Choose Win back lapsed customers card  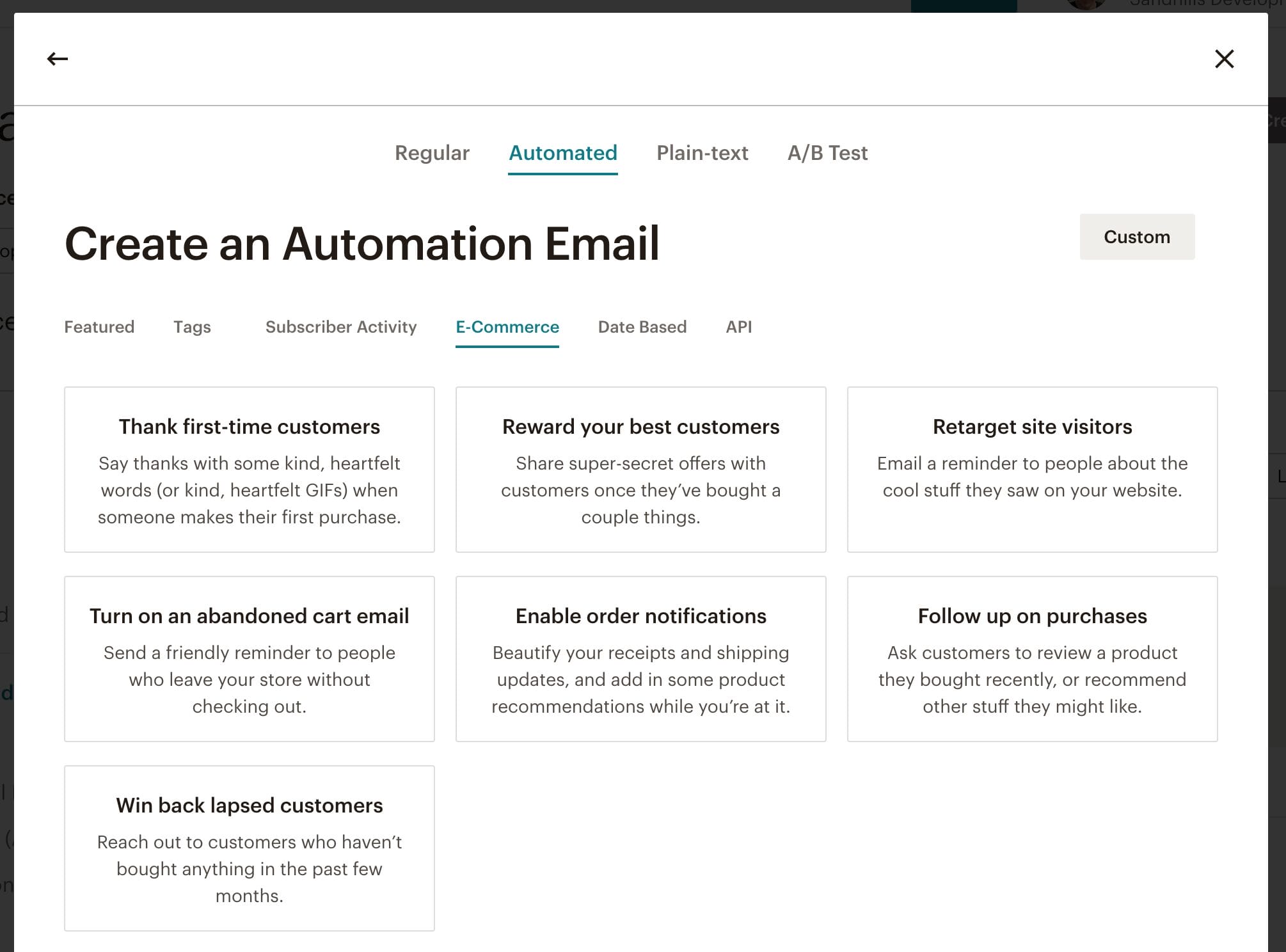click(x=250, y=848)
